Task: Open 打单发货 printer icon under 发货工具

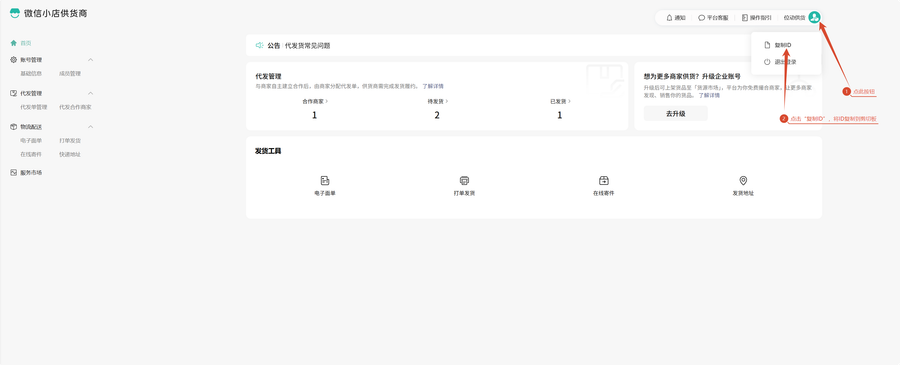Action: point(464,180)
